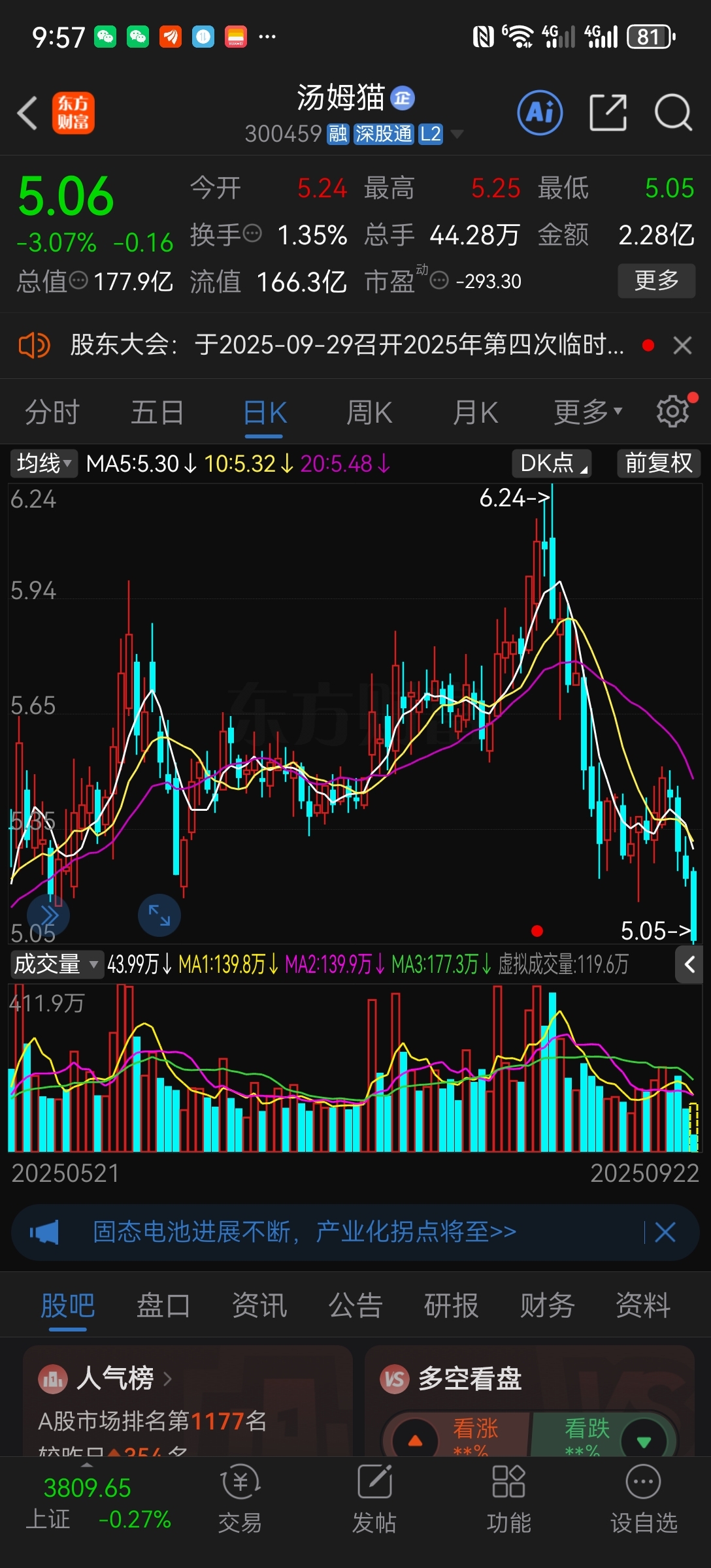Switch to 五日 chart tab
Image resolution: width=711 pixels, height=1568 pixels.
tap(157, 412)
